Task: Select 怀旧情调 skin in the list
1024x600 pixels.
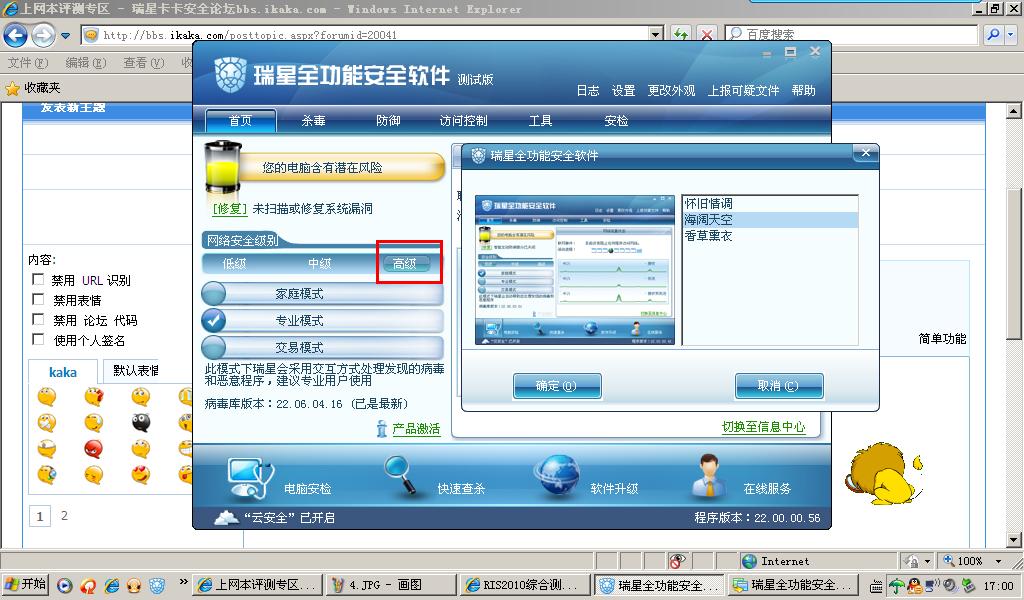Action: [769, 204]
